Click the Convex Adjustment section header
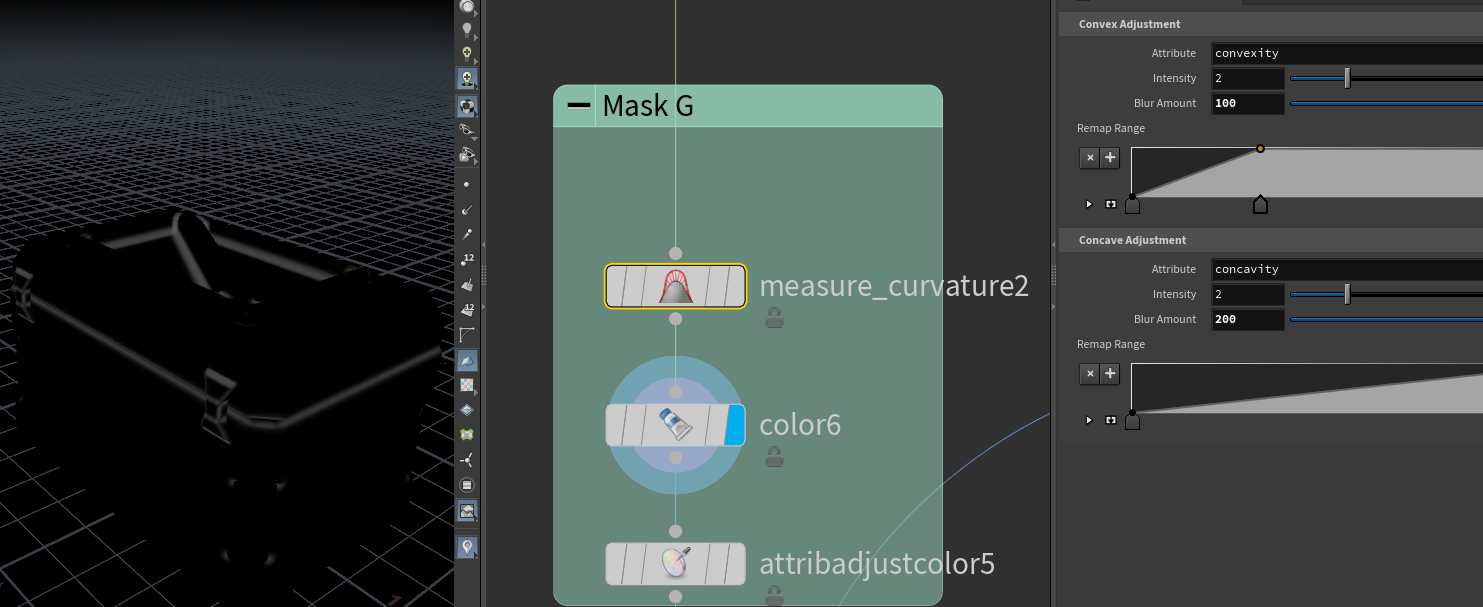This screenshot has width=1483, height=607. coord(1270,24)
